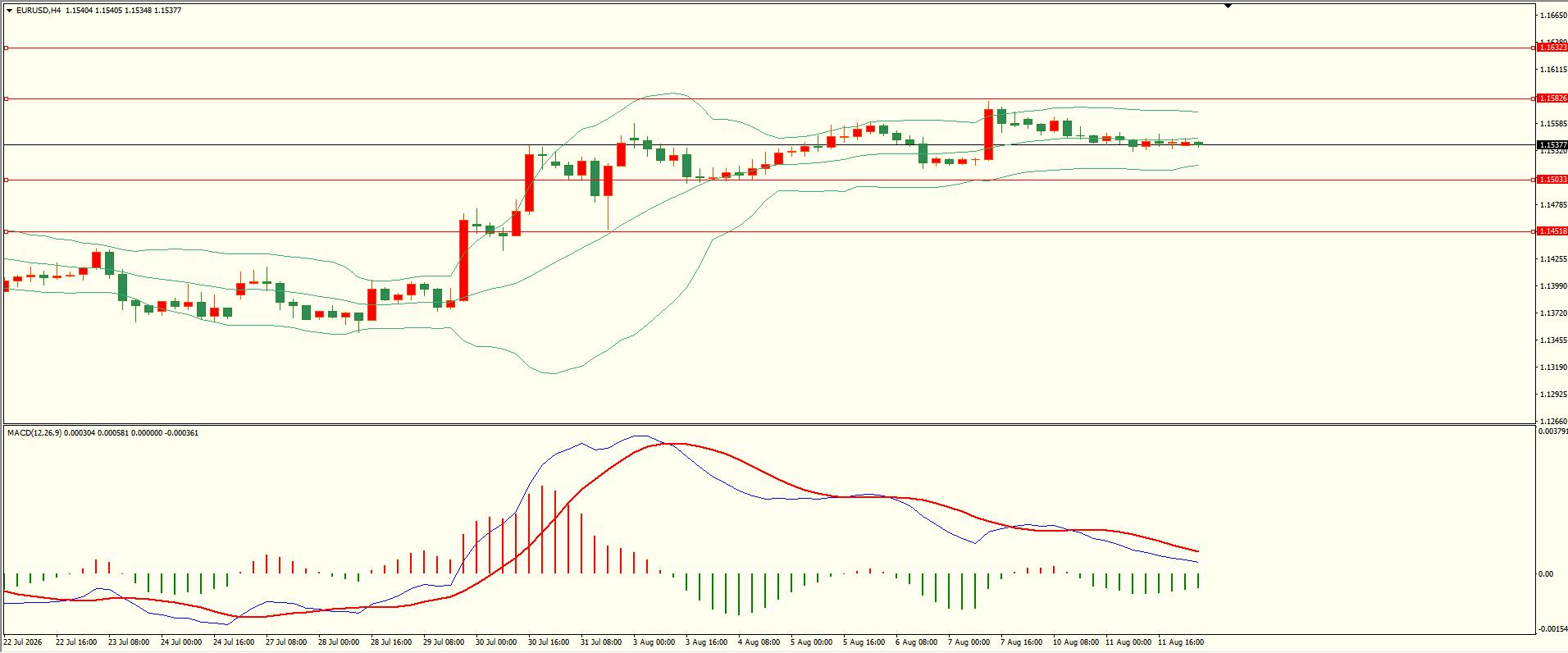Click the 1.12925 price scale value
1568x653 pixels.
click(1553, 395)
